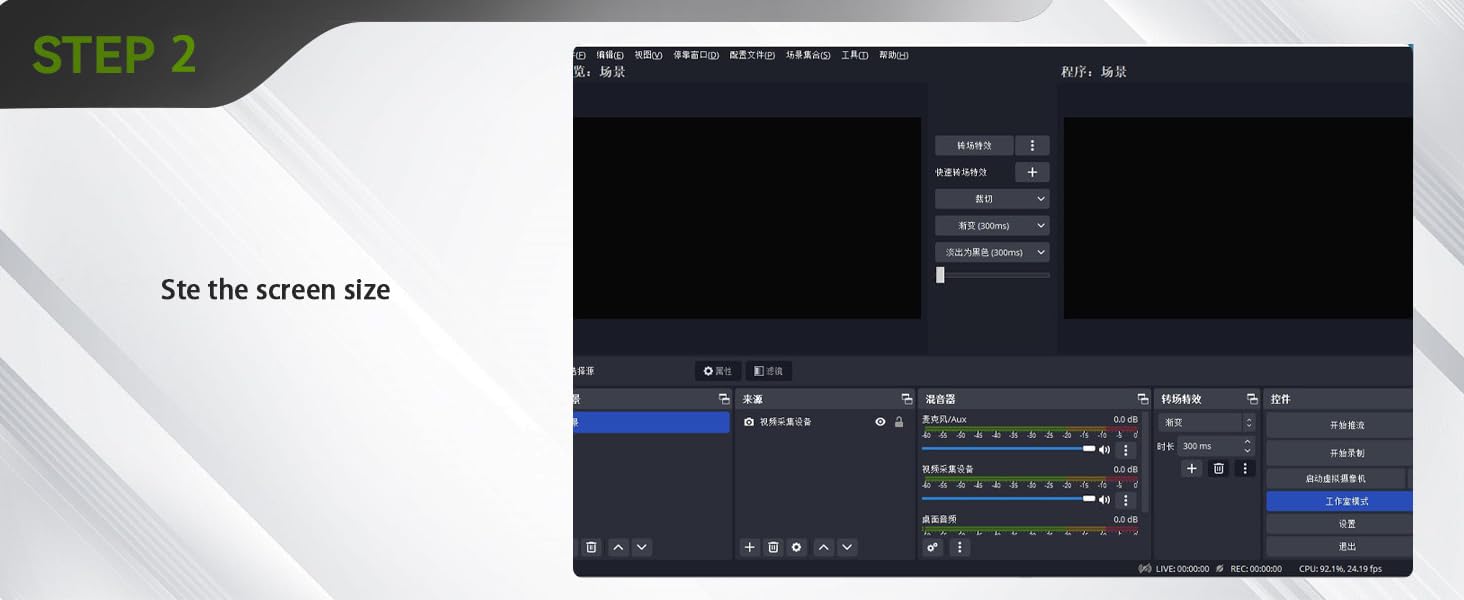This screenshot has width=1464, height=600.
Task: Click 开始录制 to start recording
Action: [x=1340, y=453]
